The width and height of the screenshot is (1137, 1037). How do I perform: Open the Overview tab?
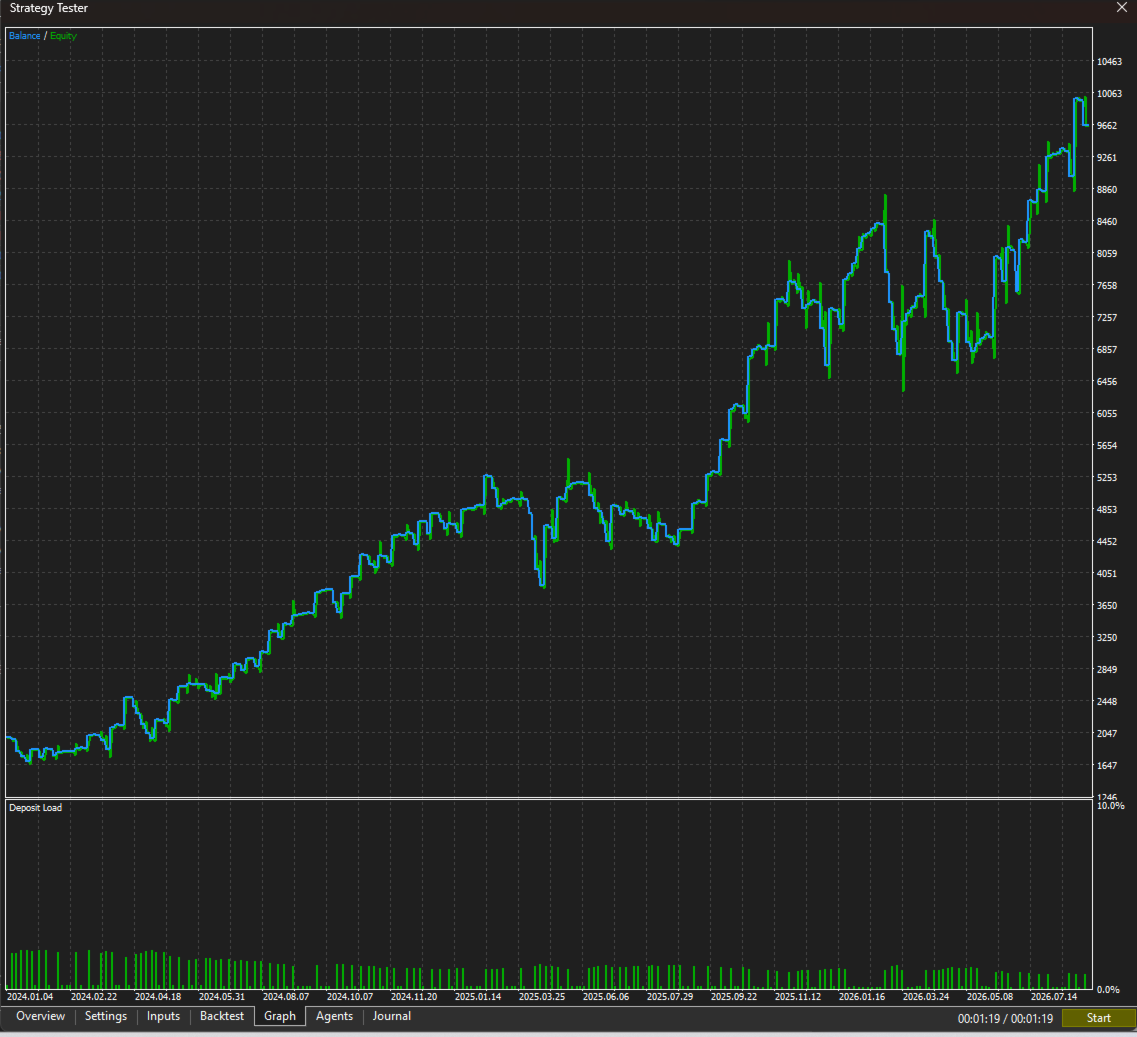[x=41, y=1016]
